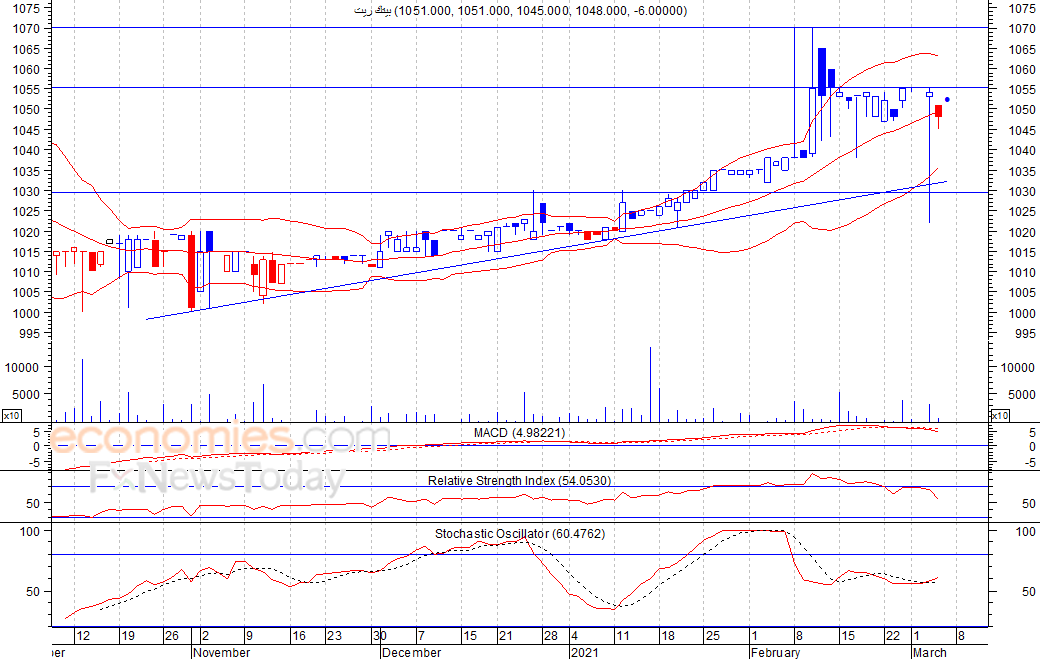Click date label 21 in December
This screenshot has width=1040, height=659.
tap(505, 636)
